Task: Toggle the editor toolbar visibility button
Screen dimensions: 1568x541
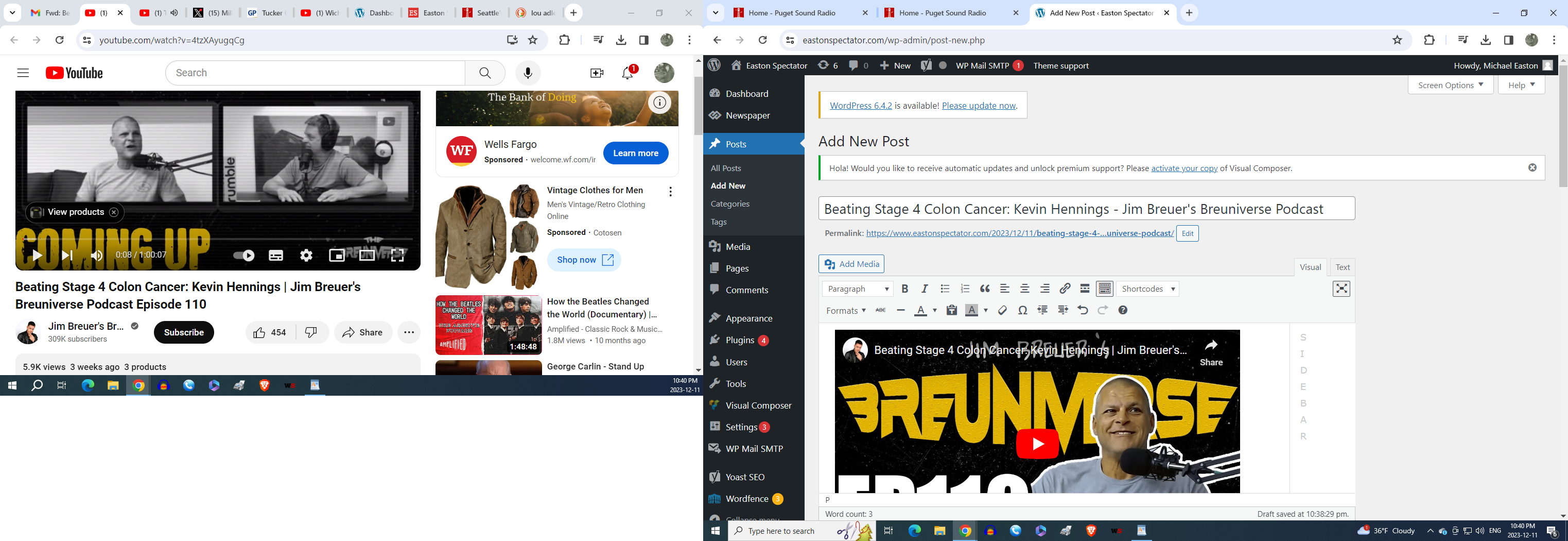Action: (1105, 289)
